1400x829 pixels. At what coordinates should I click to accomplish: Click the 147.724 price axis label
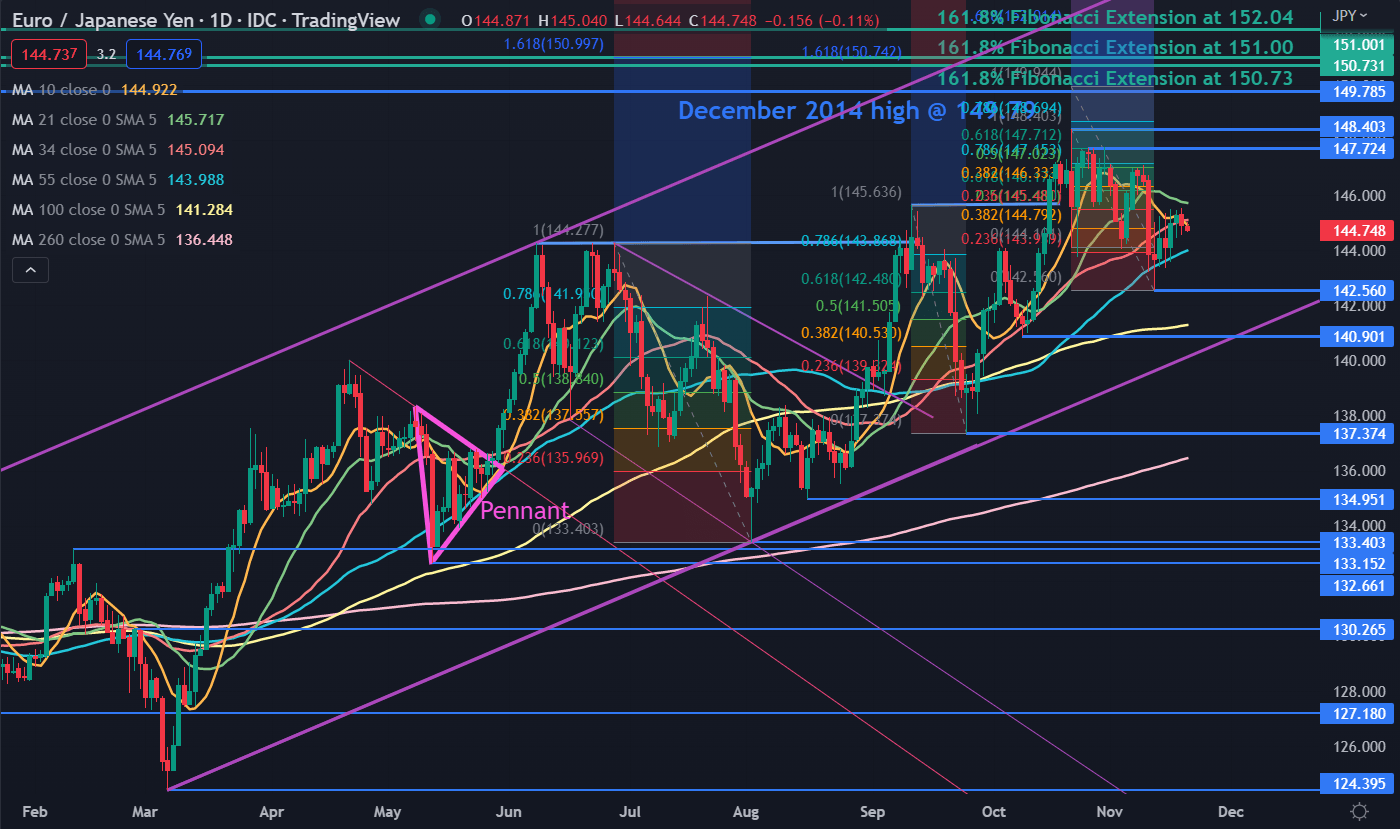pos(1358,148)
